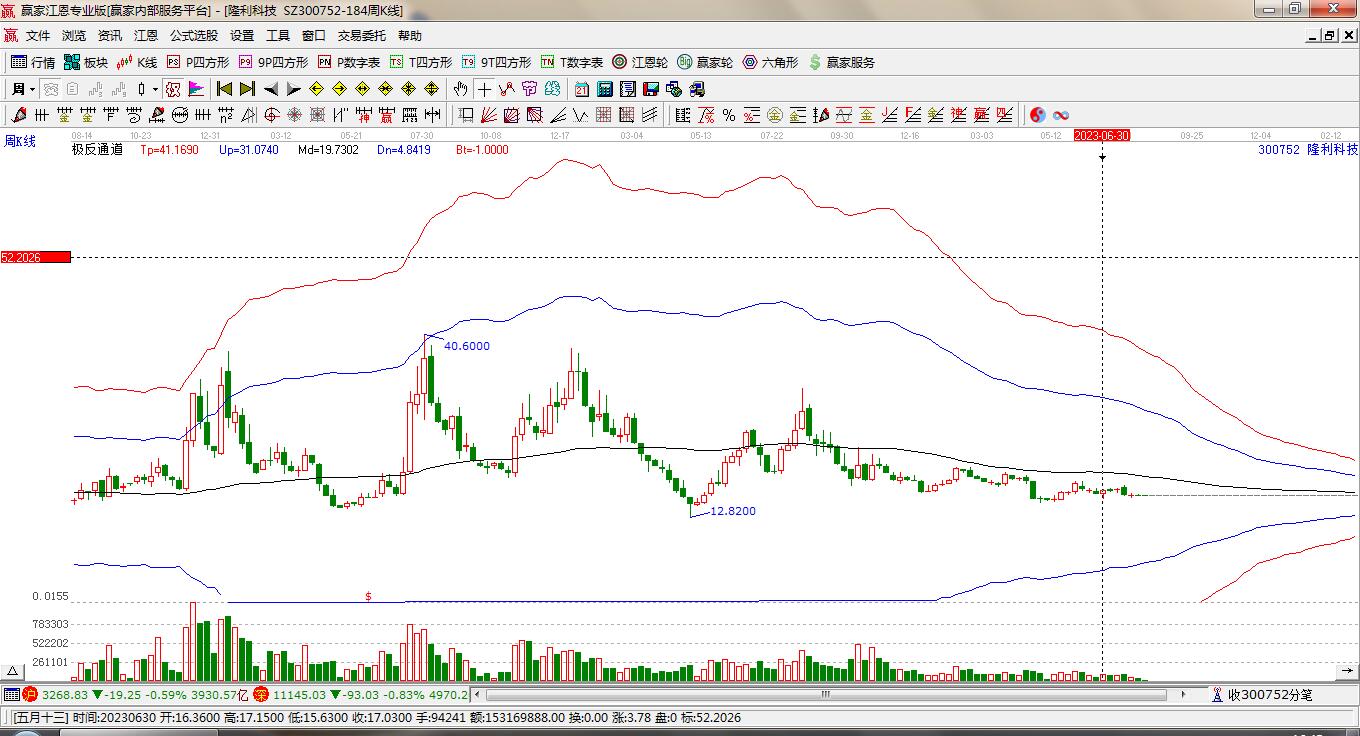Select the hand pan tool
Viewport: 1360px width, 736px height.
(460, 89)
